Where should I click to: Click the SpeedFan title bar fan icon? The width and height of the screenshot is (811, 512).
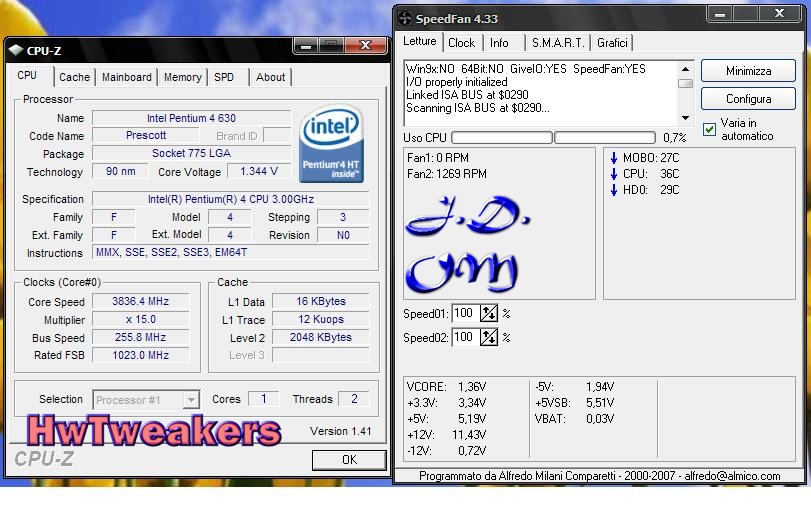(404, 18)
